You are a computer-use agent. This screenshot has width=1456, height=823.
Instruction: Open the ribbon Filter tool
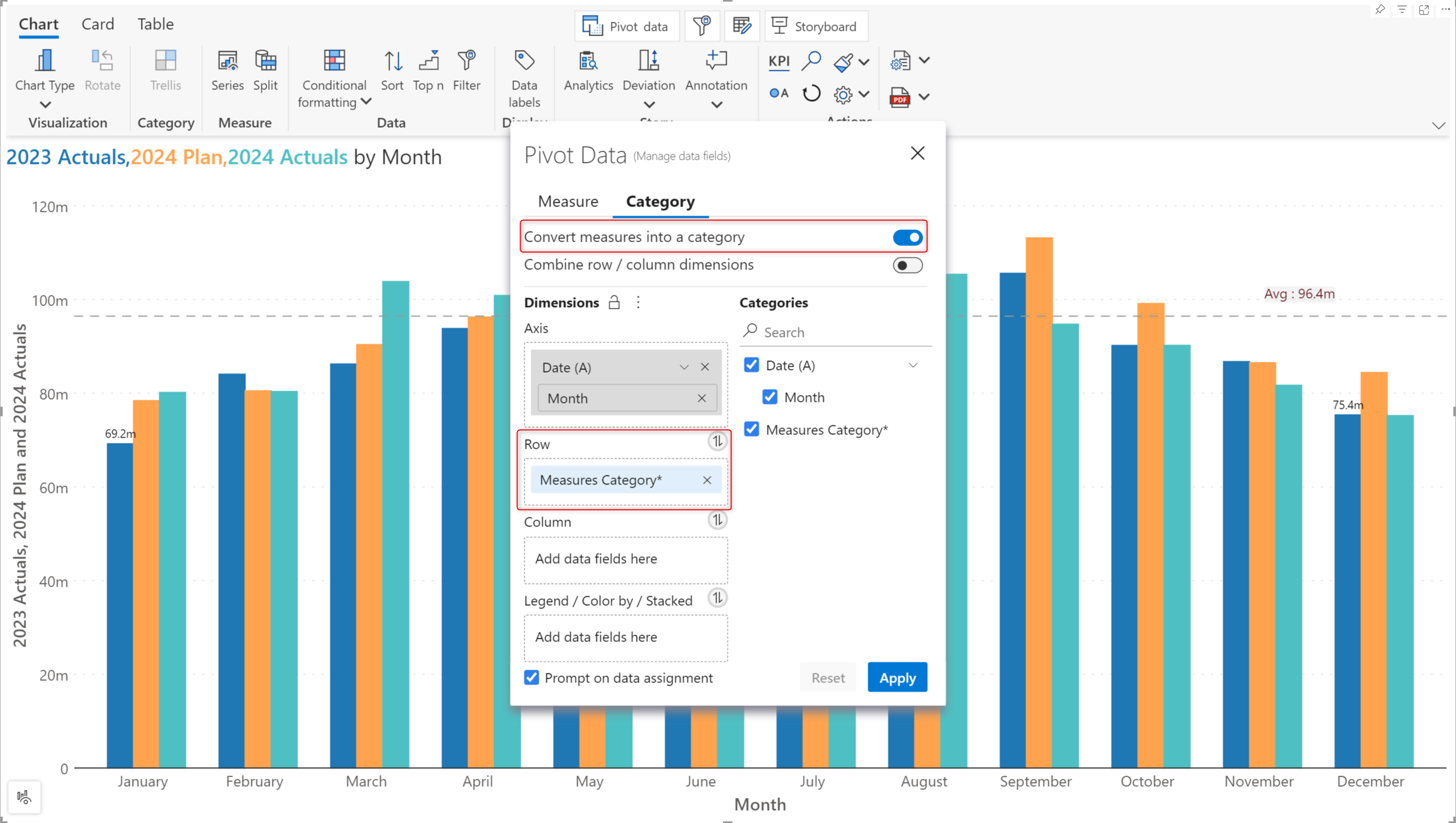466,70
